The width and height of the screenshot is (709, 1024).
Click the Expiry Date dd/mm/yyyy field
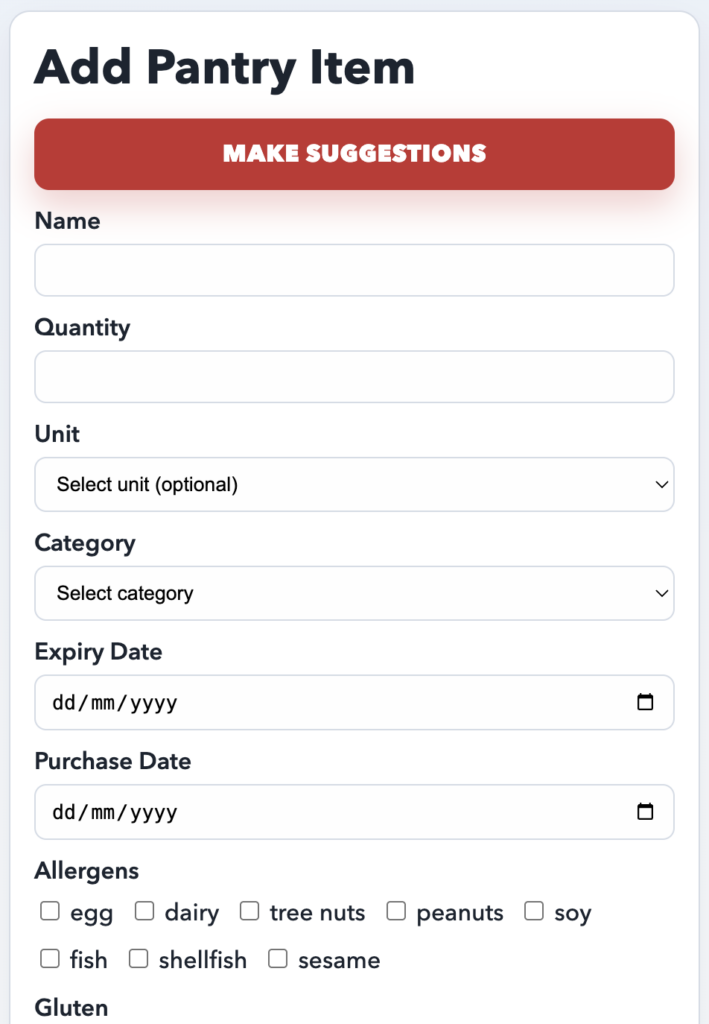tap(300, 702)
